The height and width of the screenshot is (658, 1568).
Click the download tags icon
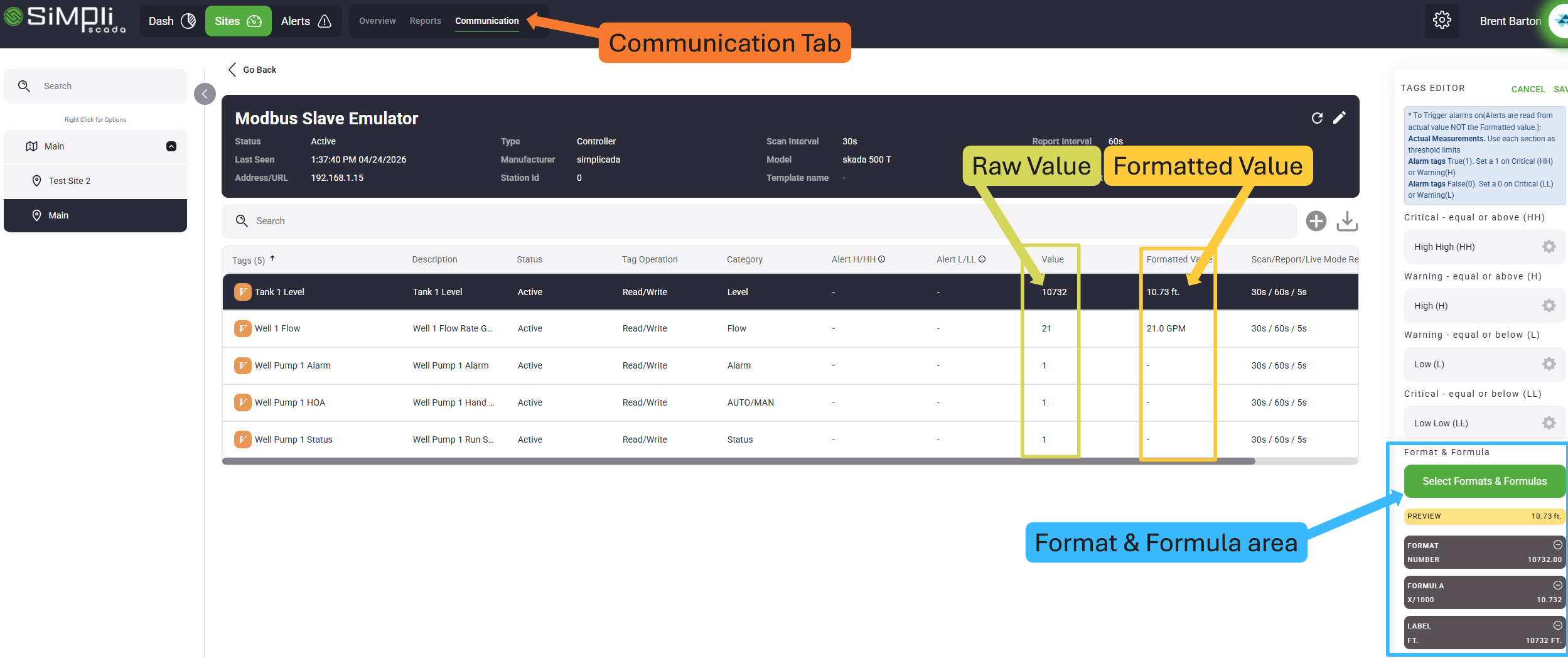(1346, 221)
